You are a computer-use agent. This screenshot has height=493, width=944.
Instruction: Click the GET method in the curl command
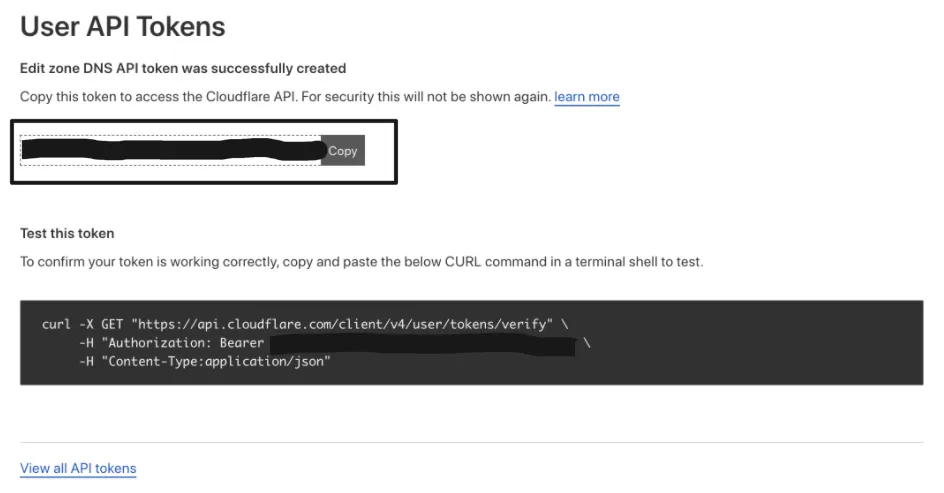coord(112,325)
